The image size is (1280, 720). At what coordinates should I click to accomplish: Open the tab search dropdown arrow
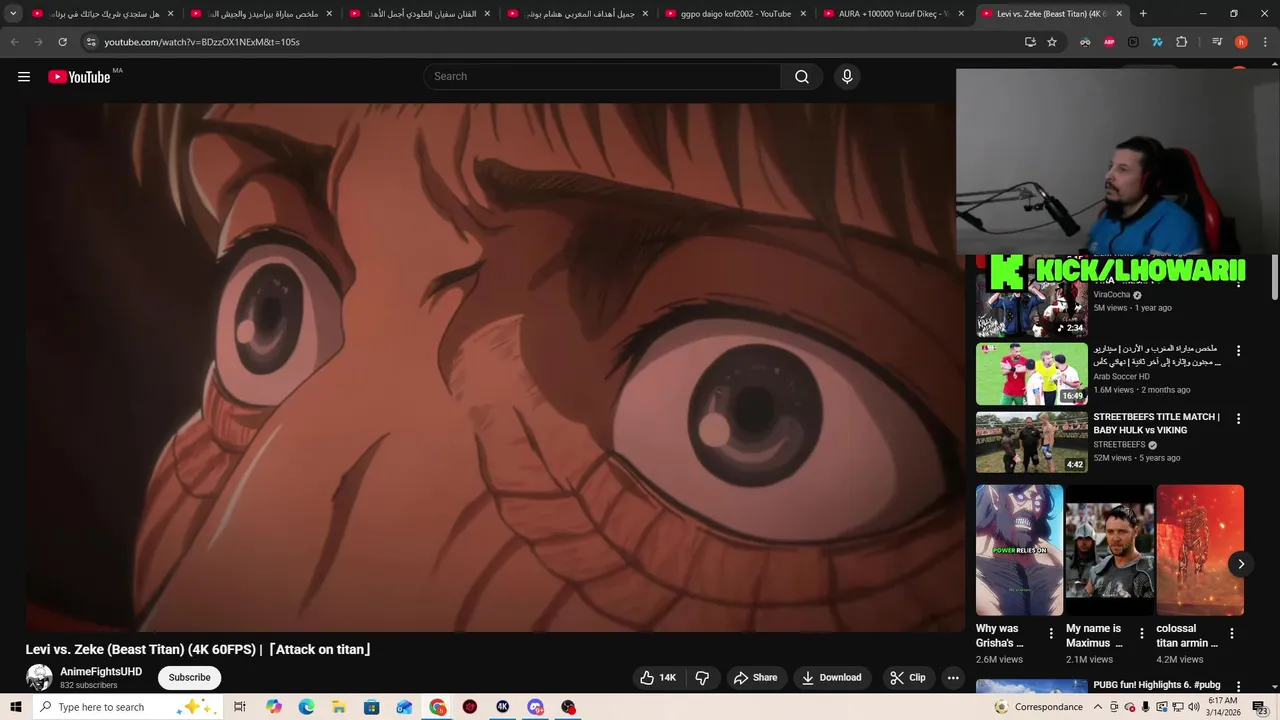(13, 14)
